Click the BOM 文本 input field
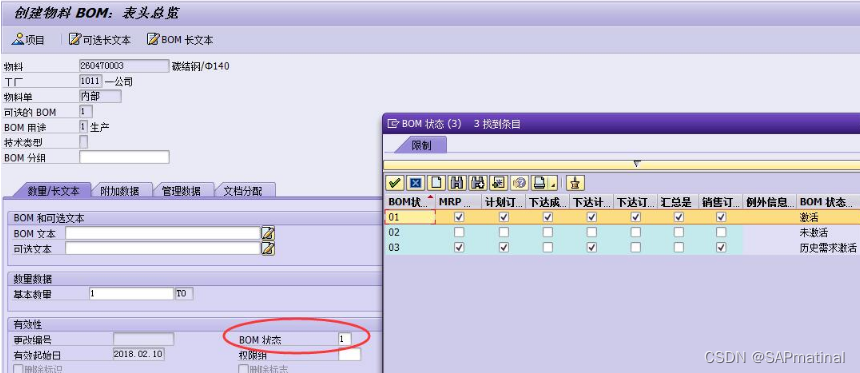 click(163, 233)
